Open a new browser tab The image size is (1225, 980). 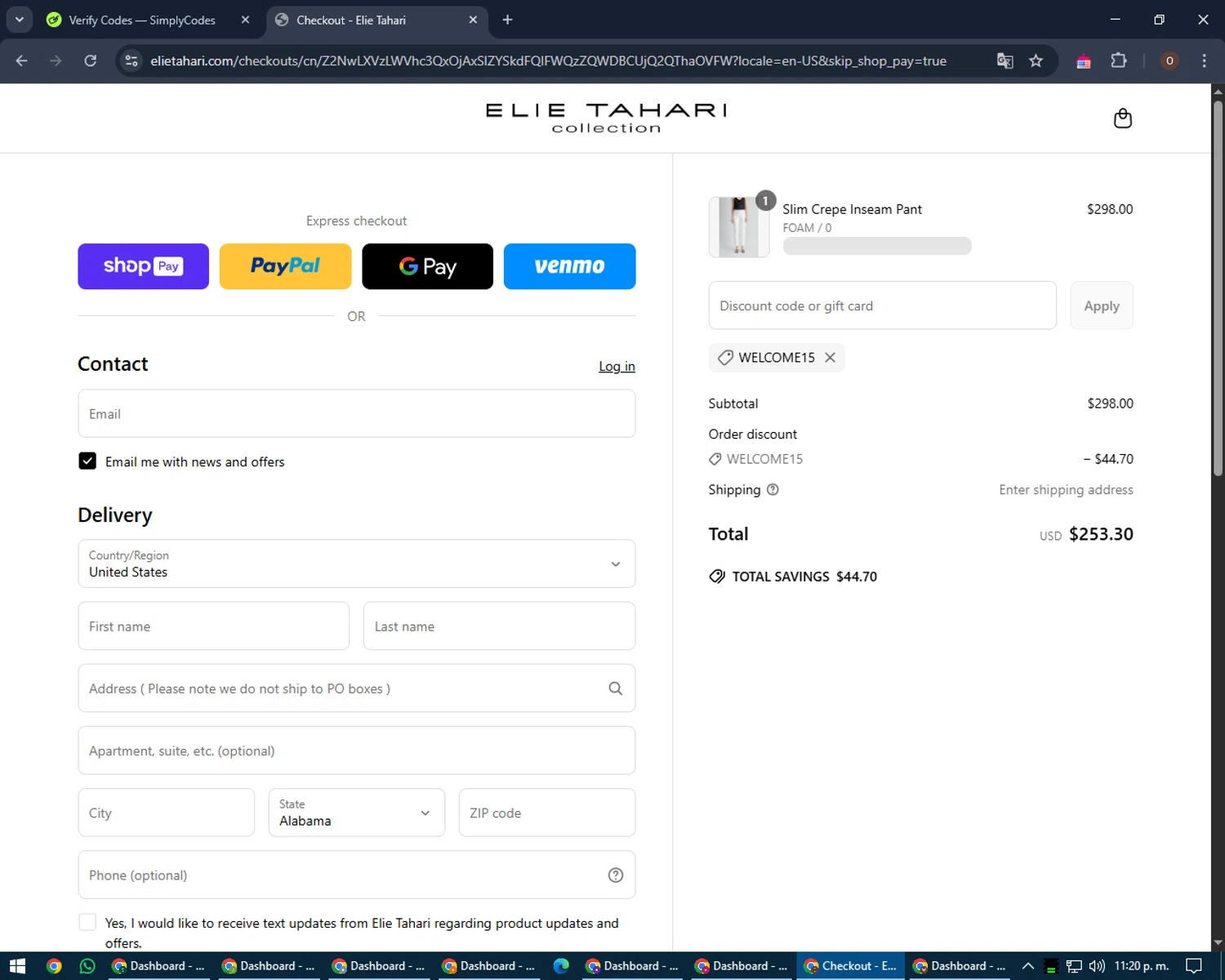(507, 20)
